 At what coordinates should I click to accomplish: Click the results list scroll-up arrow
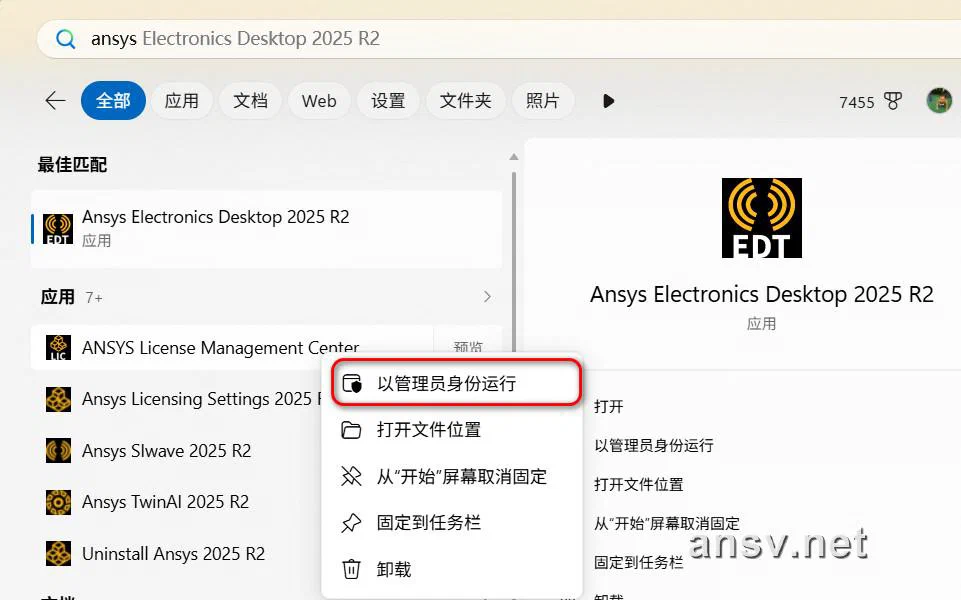514,158
